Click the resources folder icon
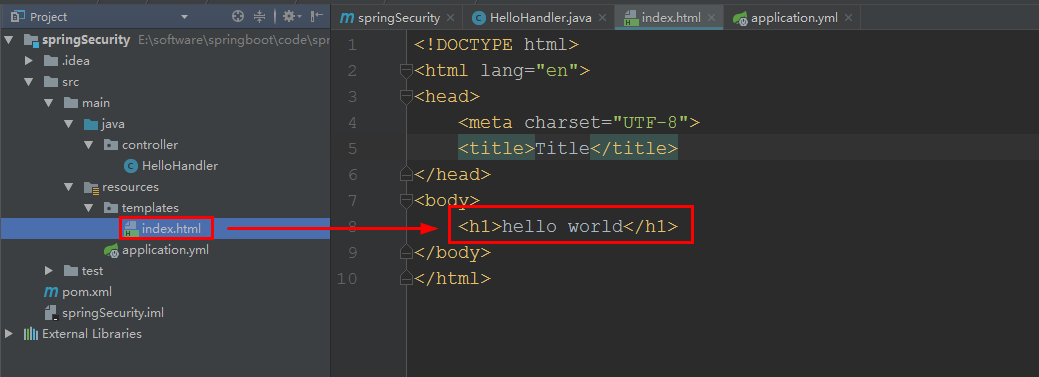 click(x=91, y=188)
